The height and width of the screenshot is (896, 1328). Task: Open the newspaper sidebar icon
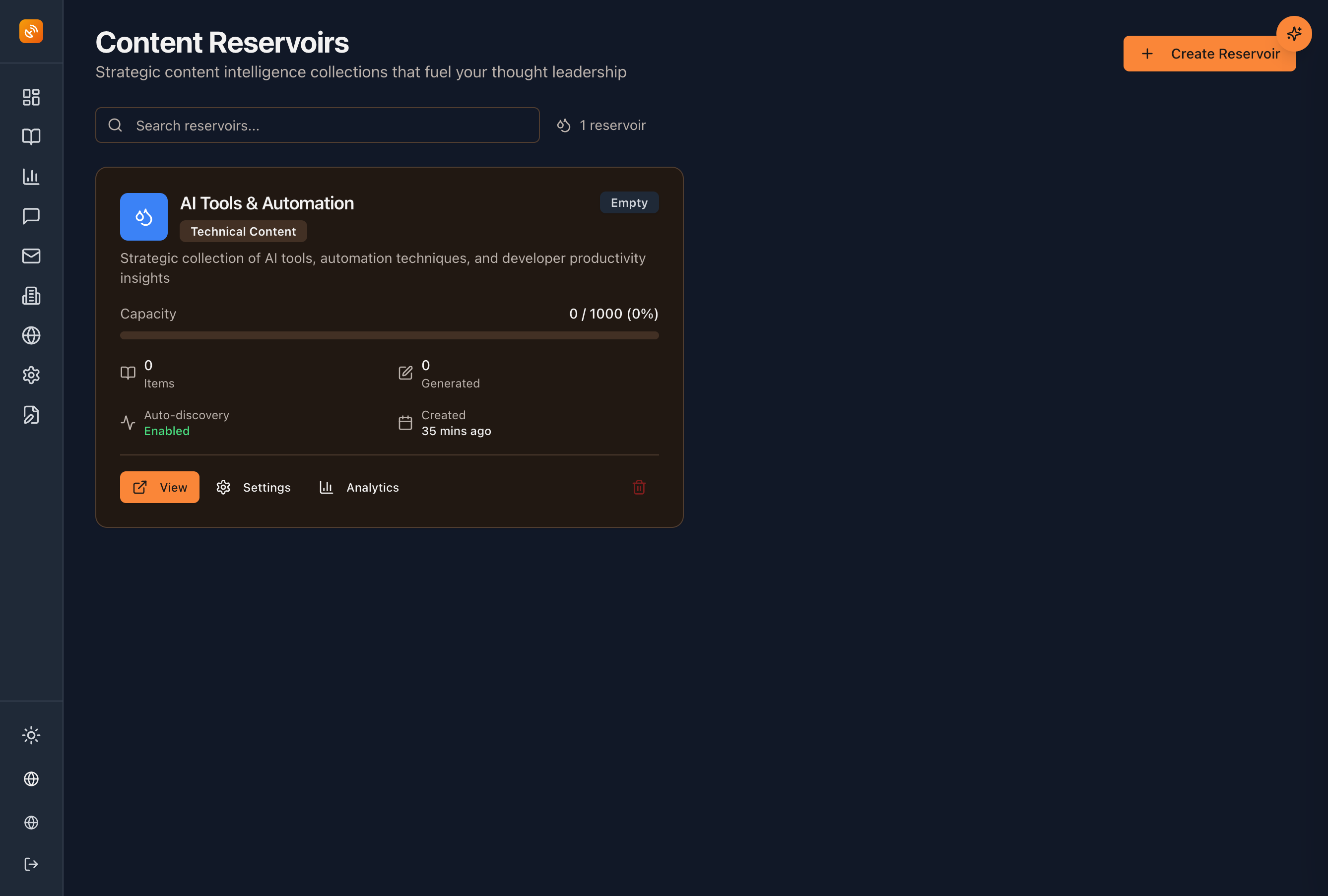click(x=31, y=295)
